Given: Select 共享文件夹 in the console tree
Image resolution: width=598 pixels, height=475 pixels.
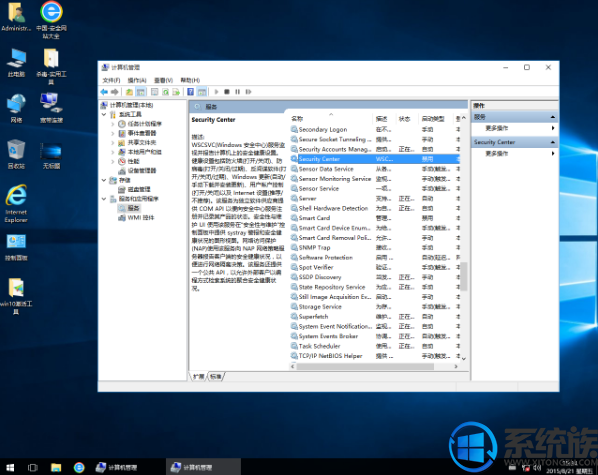Looking at the screenshot, I should [141, 142].
